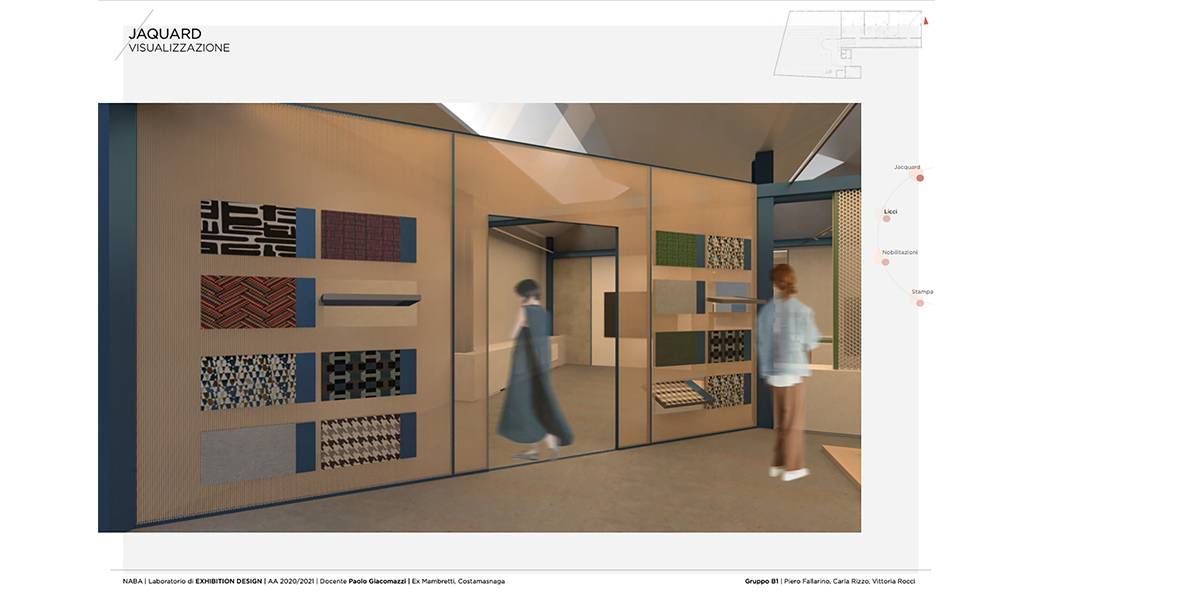
Task: Click the Licci label text
Action: 890,211
